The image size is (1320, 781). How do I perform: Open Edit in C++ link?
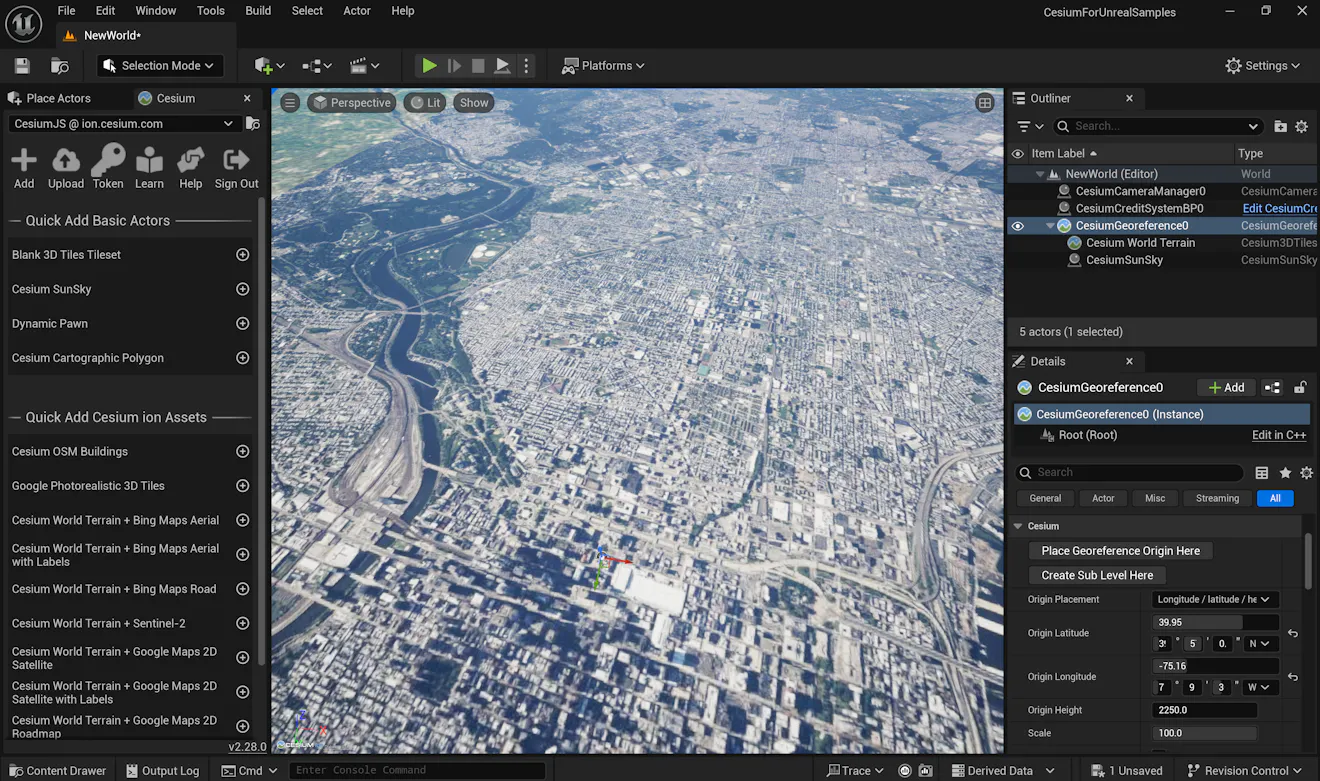[1279, 436]
